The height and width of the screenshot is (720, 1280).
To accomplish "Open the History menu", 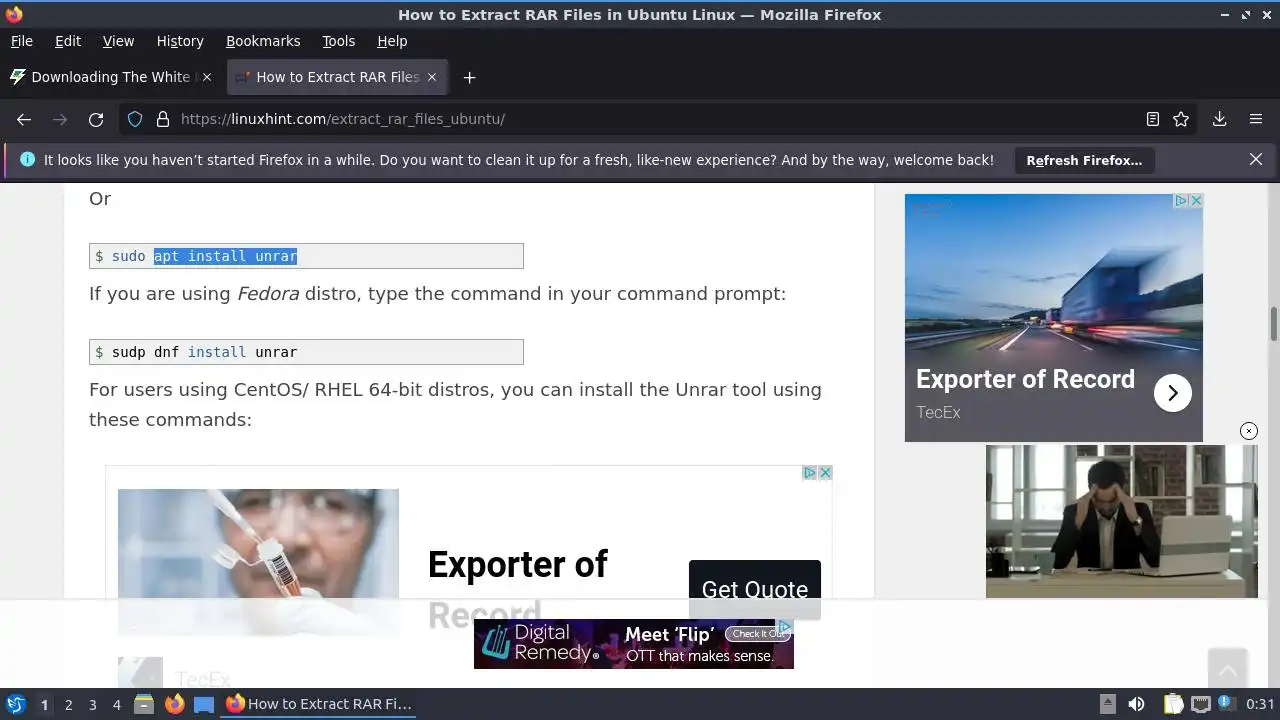I will click(x=180, y=41).
